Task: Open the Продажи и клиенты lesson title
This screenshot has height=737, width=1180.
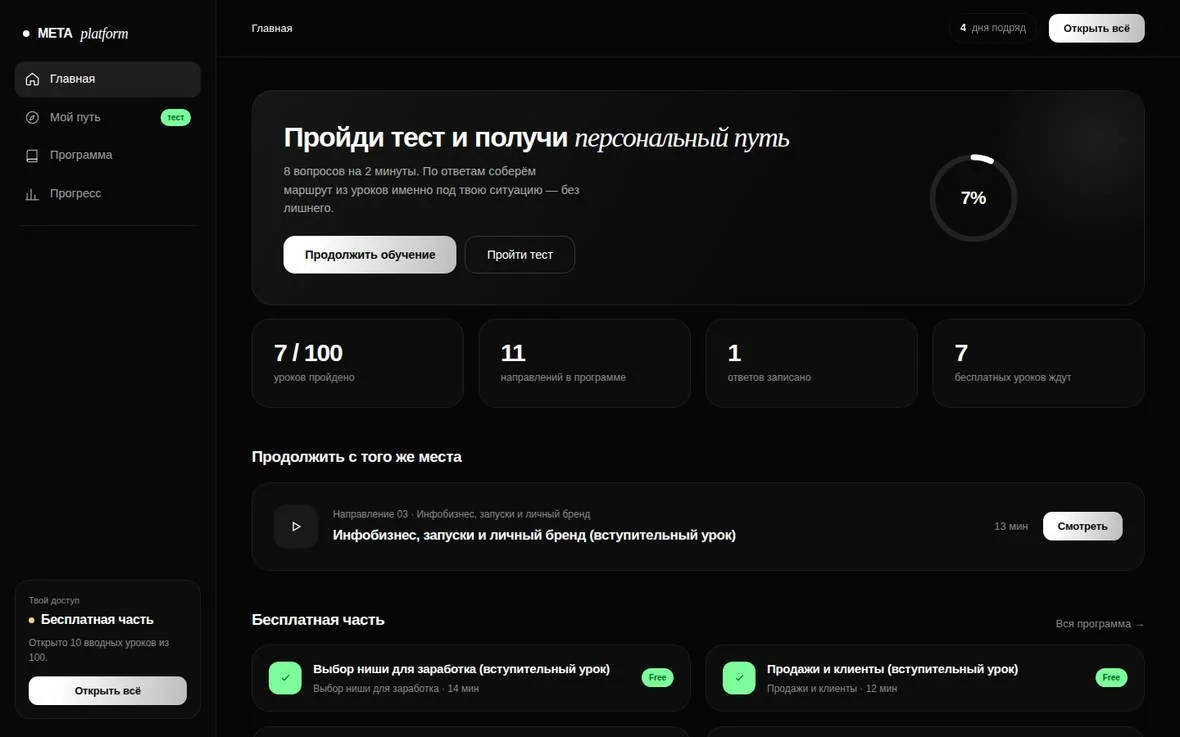Action: point(892,668)
